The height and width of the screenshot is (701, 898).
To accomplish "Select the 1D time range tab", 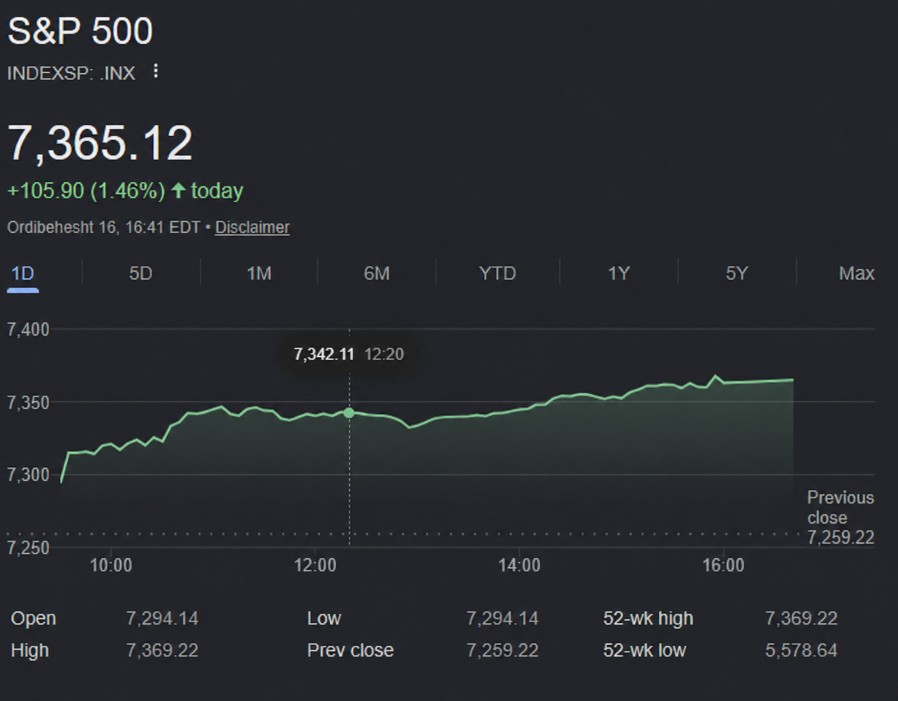I will [23, 273].
